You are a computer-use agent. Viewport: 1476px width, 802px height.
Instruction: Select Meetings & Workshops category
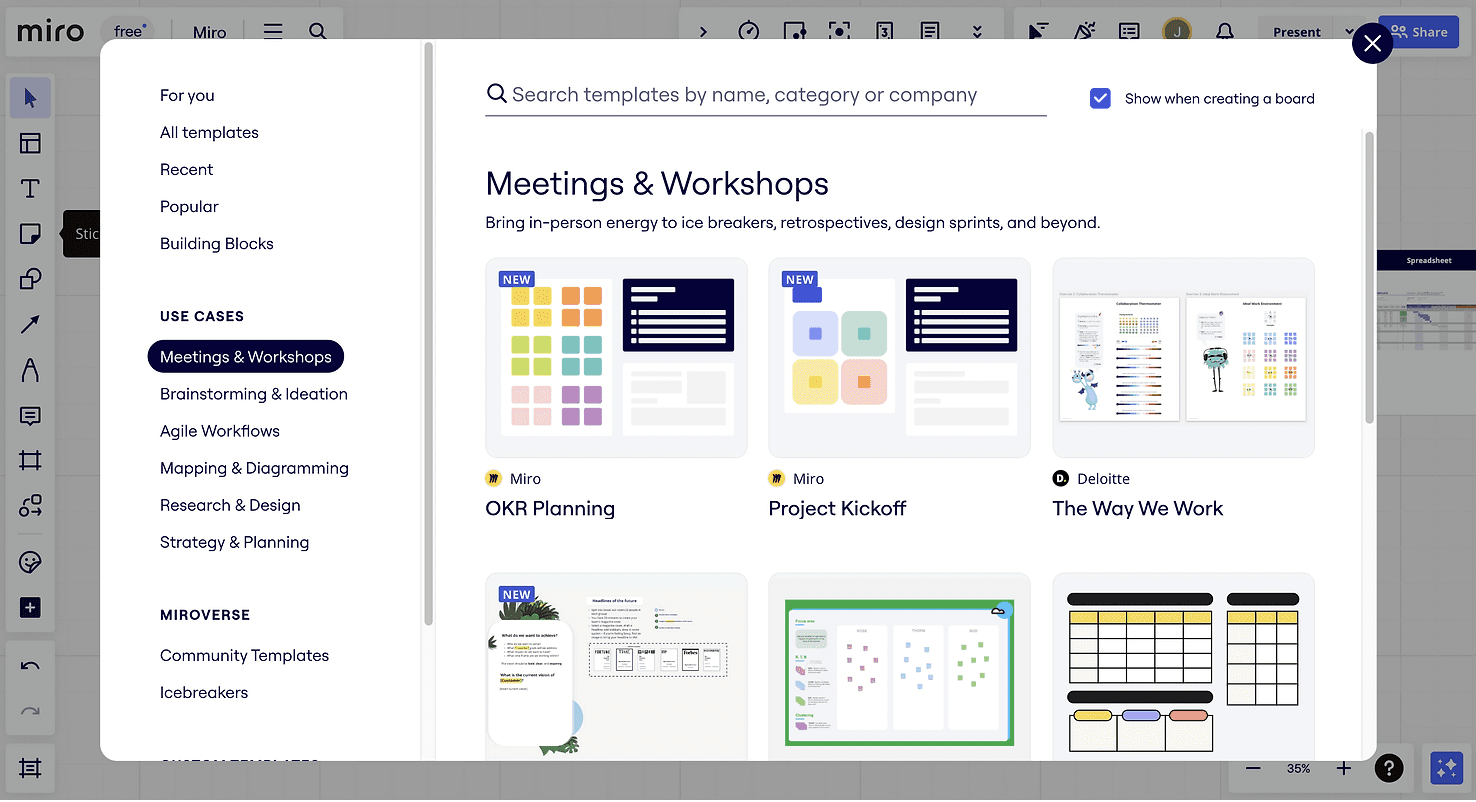coord(246,357)
